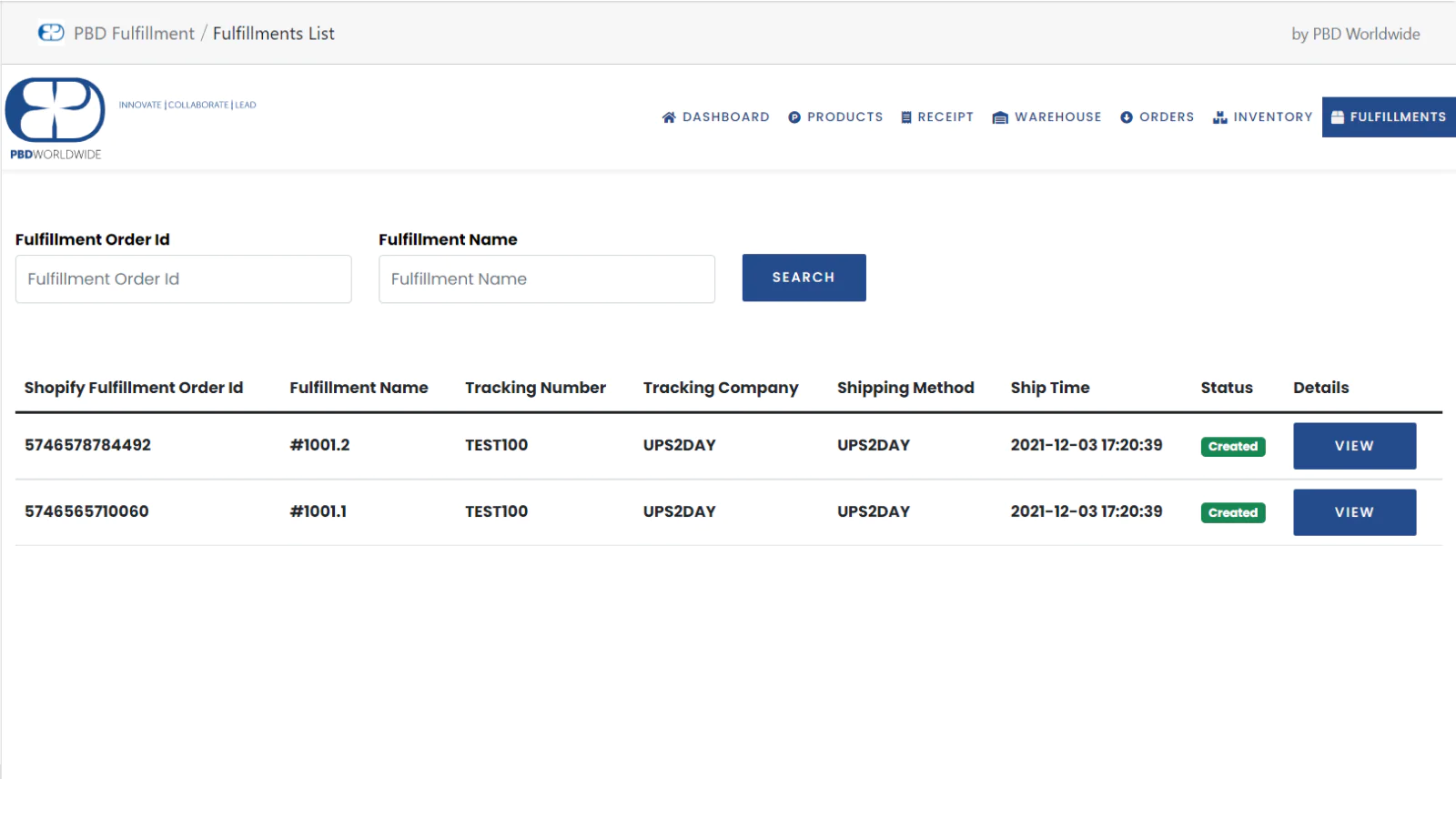Open the Inventory menu label
The image size is (1456, 819).
click(1272, 117)
